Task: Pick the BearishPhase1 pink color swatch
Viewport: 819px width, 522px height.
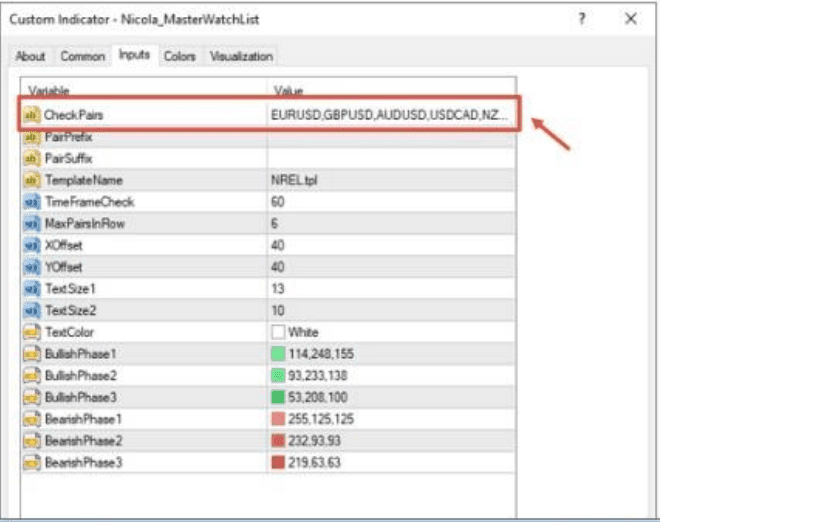Action: (278, 418)
